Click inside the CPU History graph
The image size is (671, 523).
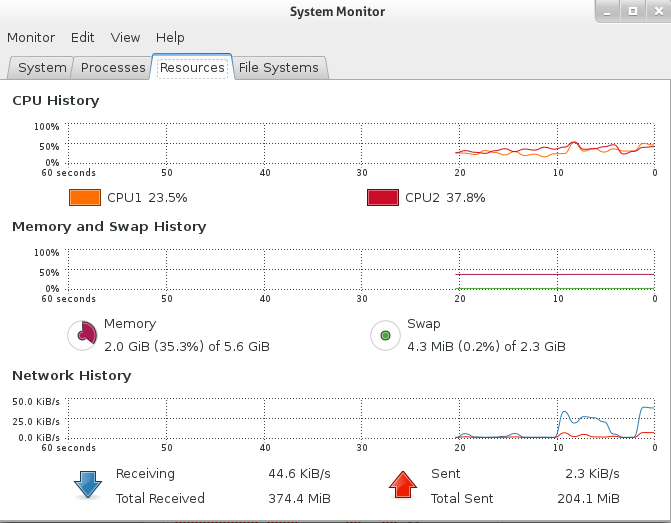tap(361, 143)
